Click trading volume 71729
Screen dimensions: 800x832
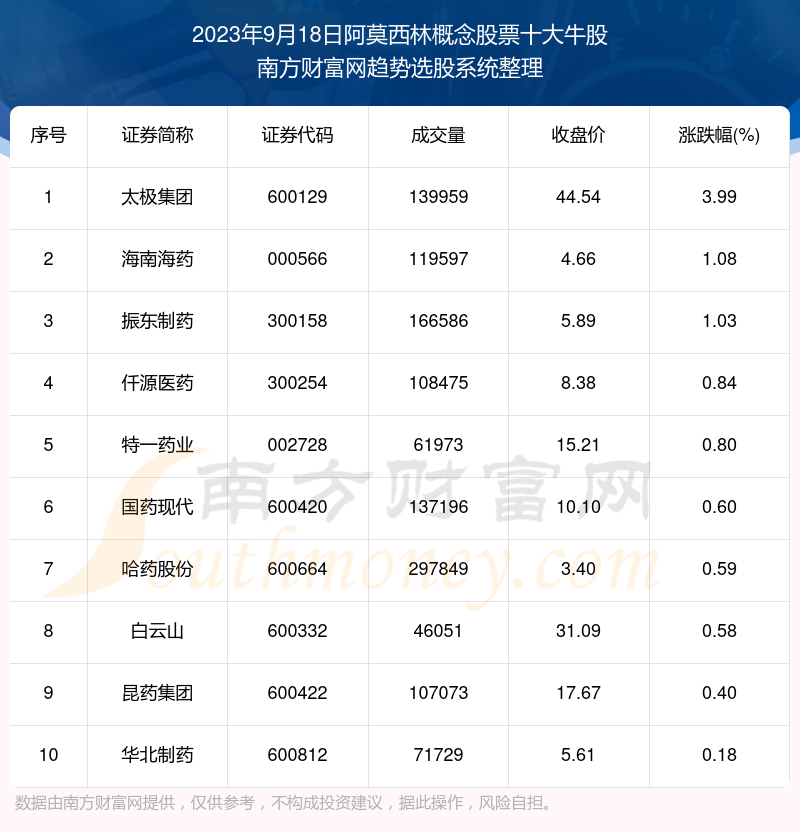(x=438, y=755)
